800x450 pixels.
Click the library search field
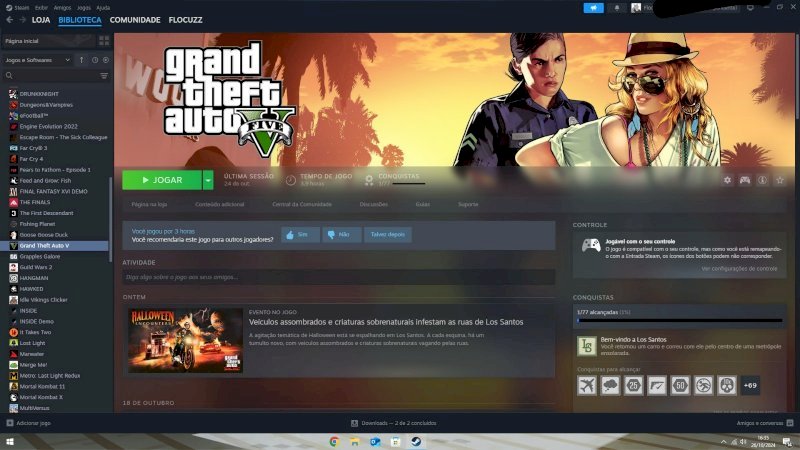click(51, 76)
